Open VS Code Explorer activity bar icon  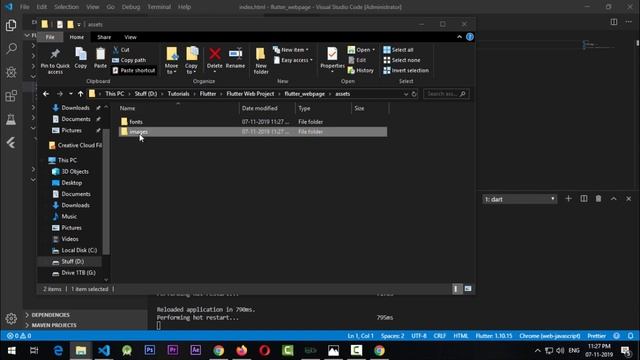point(11,25)
